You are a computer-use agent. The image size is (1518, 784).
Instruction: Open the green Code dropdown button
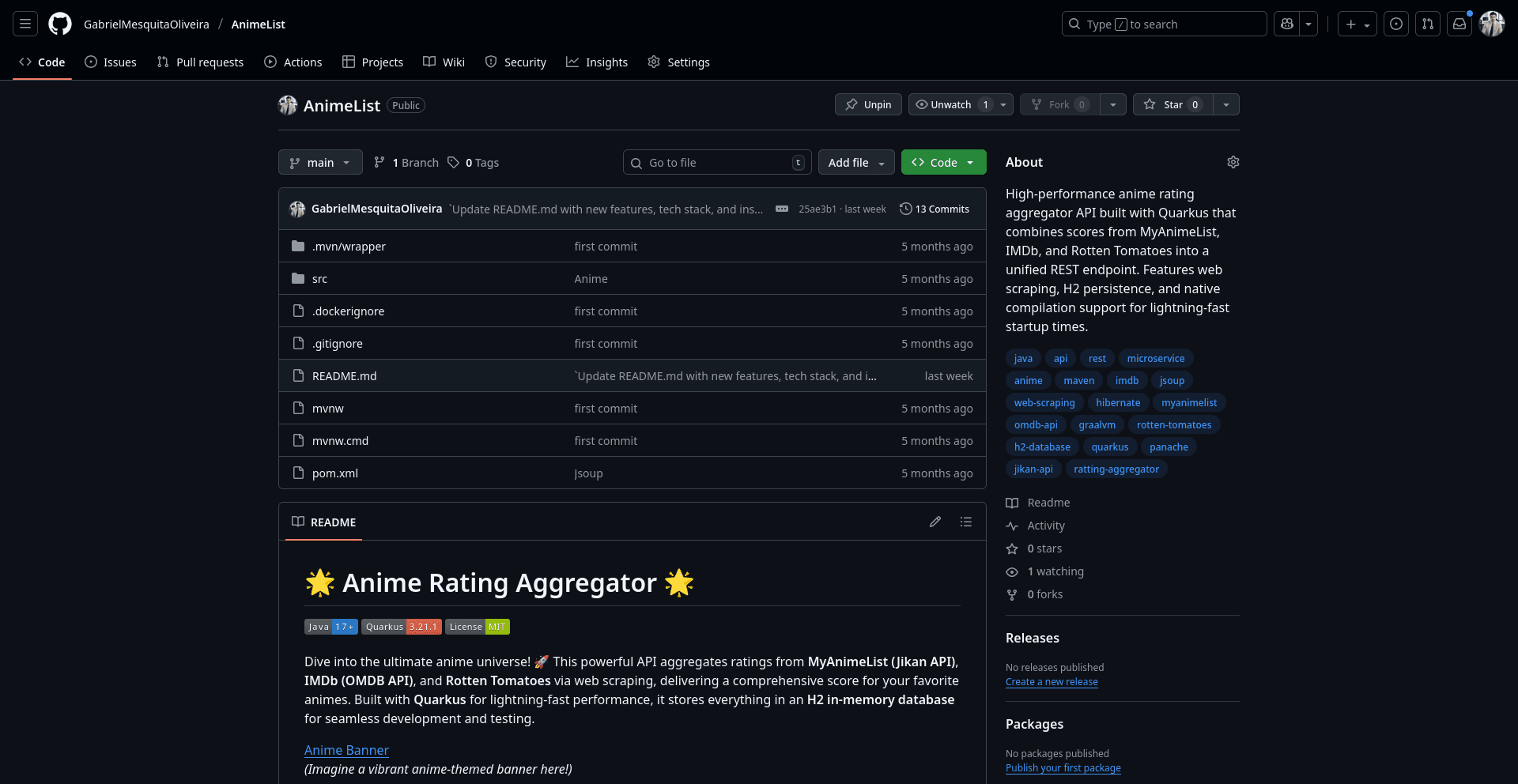pyautogui.click(x=944, y=162)
